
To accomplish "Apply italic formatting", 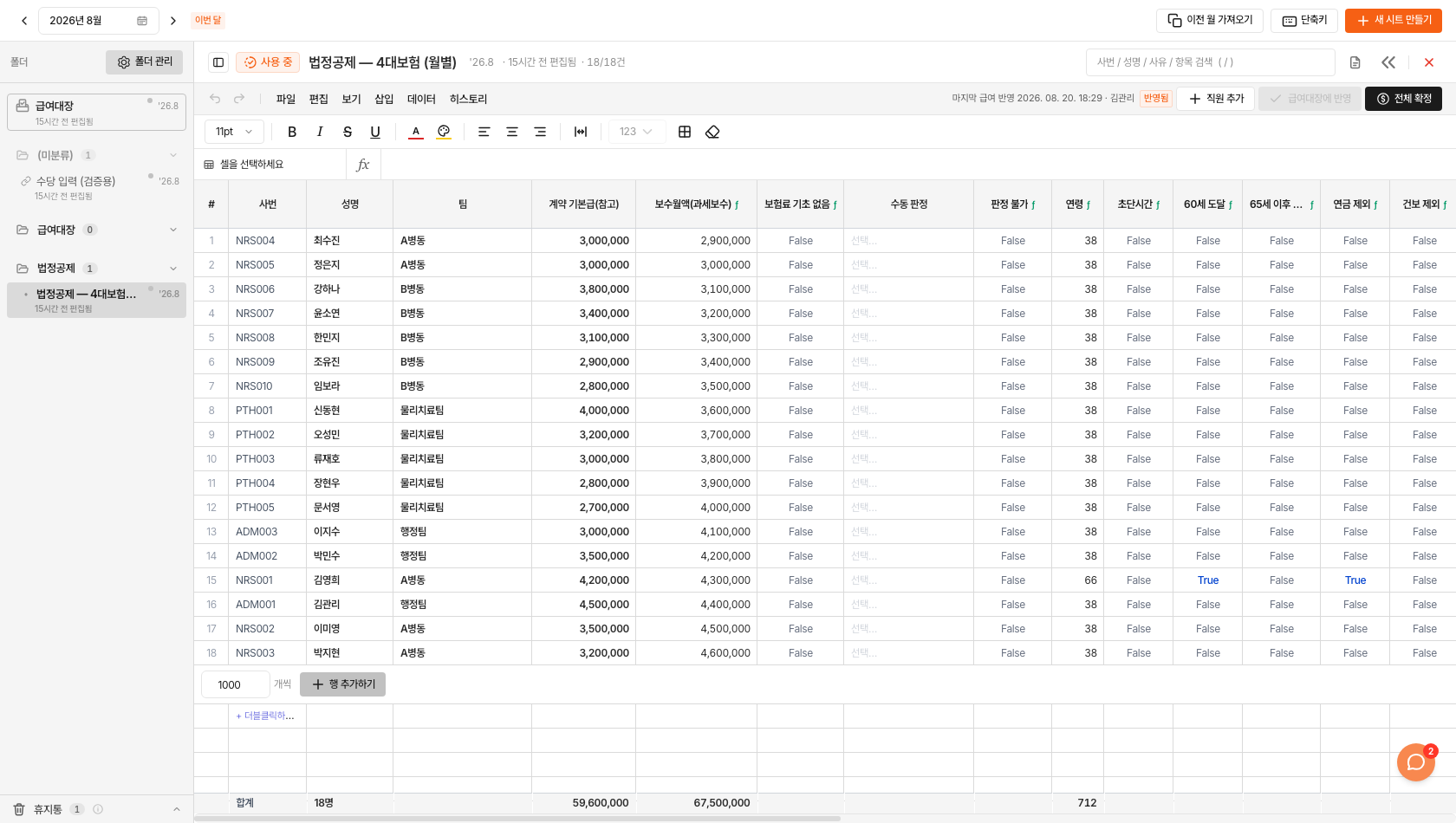I will click(x=320, y=132).
